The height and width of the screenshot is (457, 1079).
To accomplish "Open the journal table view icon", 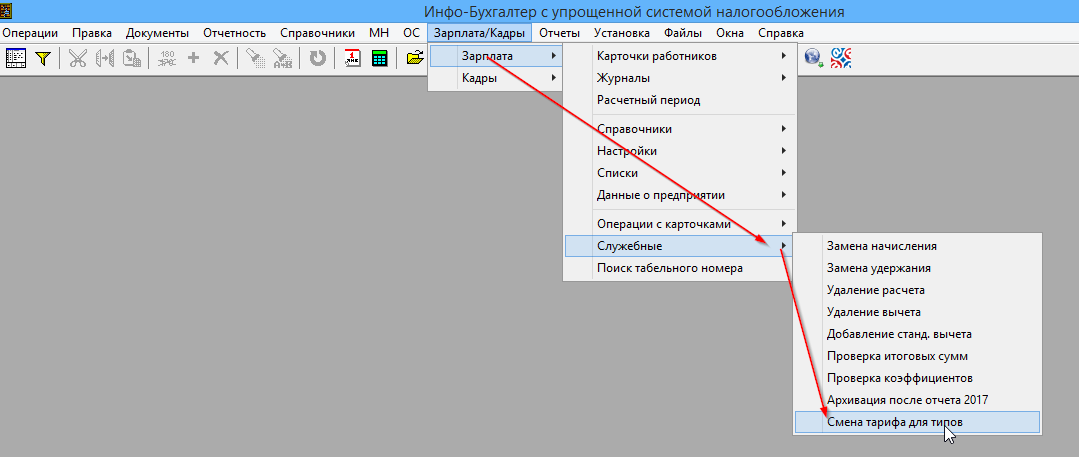I will [16, 58].
